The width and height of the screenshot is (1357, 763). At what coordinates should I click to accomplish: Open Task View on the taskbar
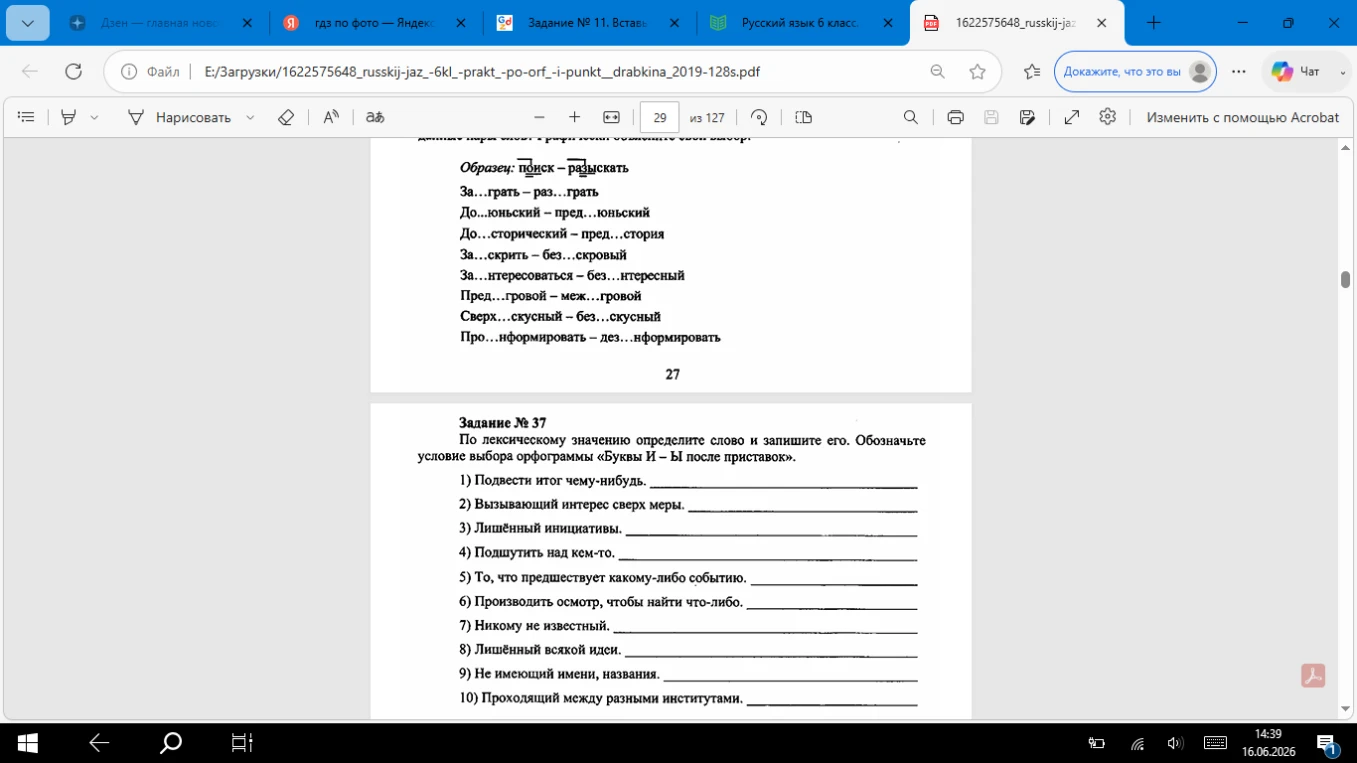242,743
